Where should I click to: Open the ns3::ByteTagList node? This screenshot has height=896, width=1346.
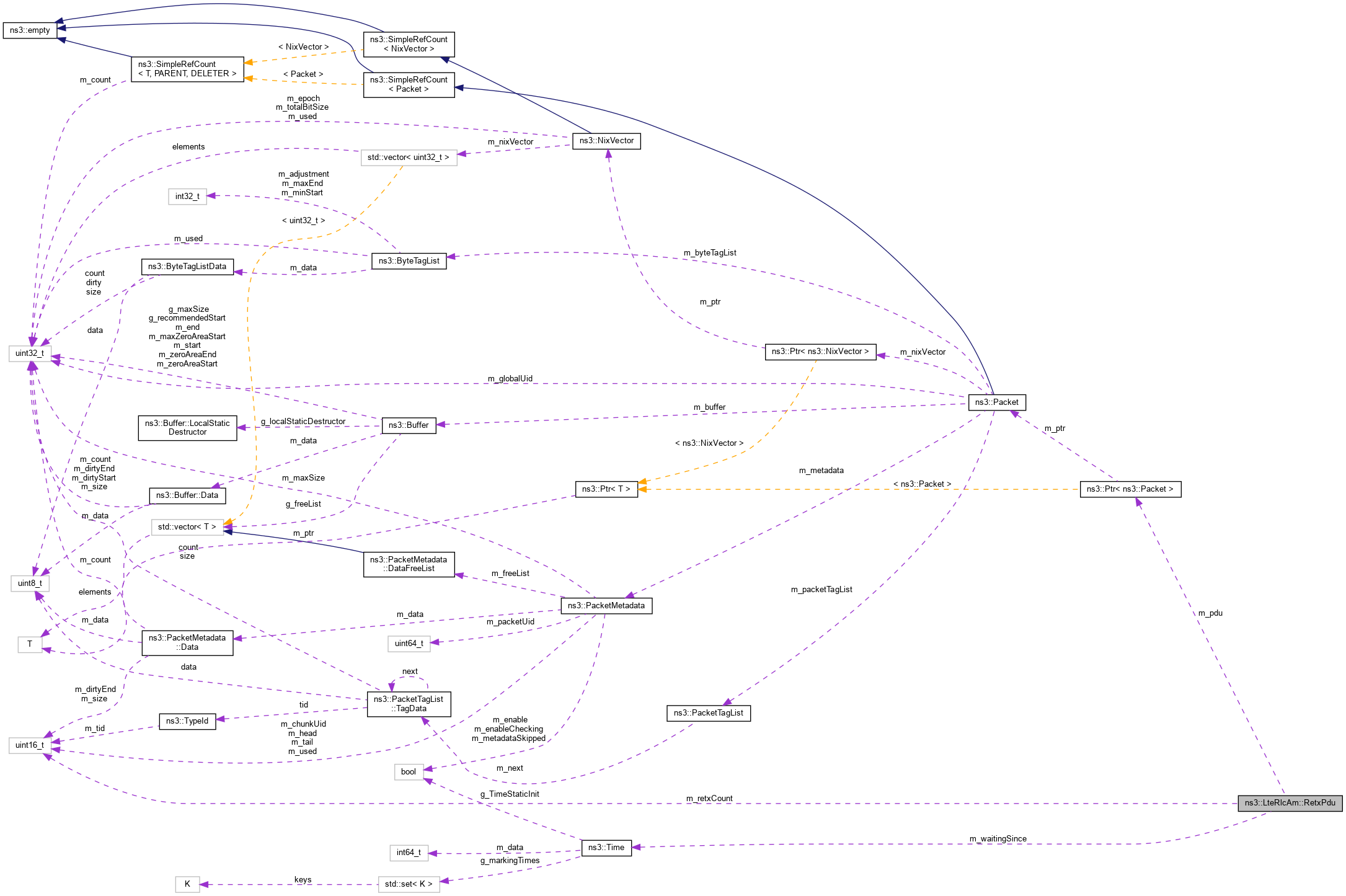click(x=410, y=261)
